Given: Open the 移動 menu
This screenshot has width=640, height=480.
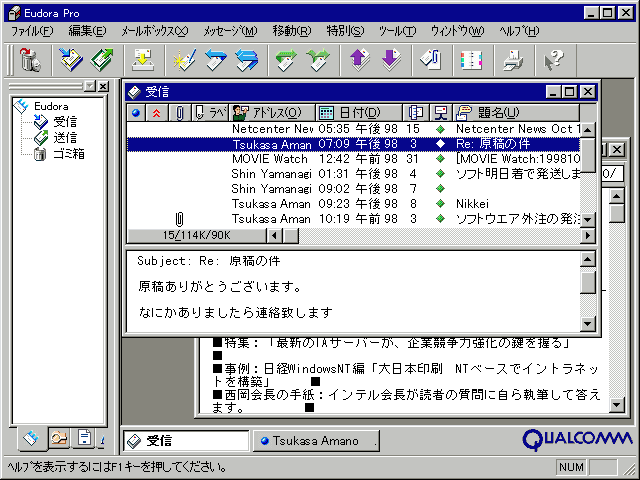Looking at the screenshot, I should point(292,31).
